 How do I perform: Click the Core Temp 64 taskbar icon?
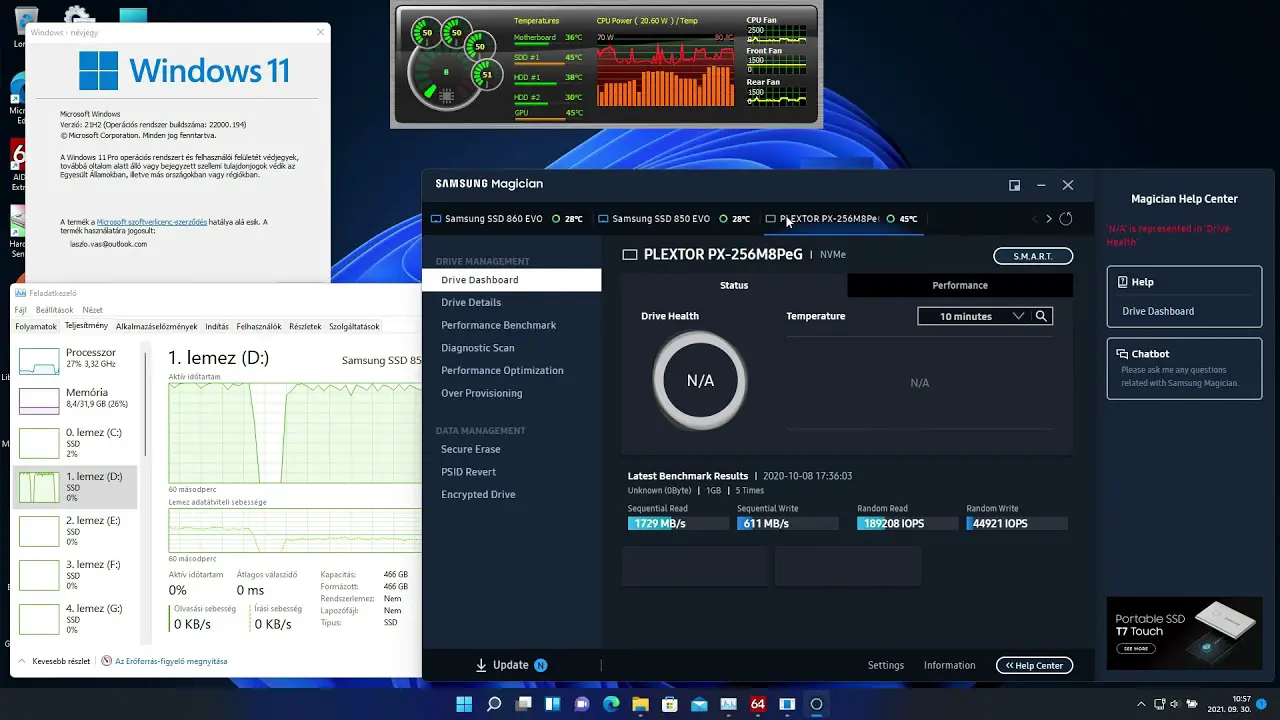(758, 705)
